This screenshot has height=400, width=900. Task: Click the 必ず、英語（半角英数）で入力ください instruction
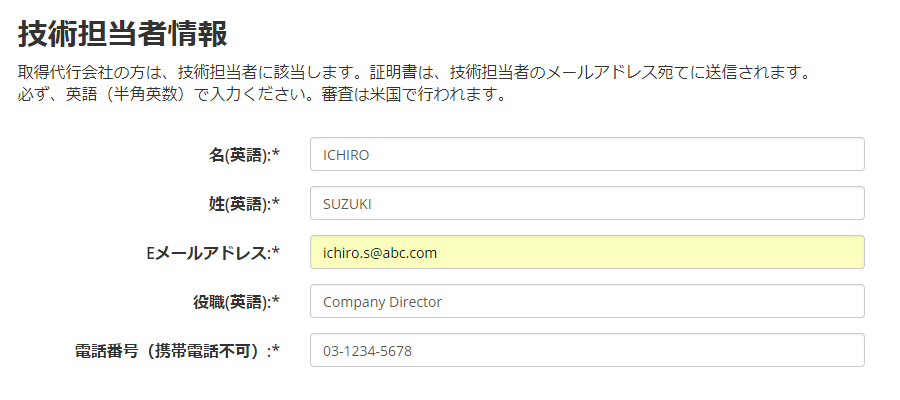pos(166,96)
